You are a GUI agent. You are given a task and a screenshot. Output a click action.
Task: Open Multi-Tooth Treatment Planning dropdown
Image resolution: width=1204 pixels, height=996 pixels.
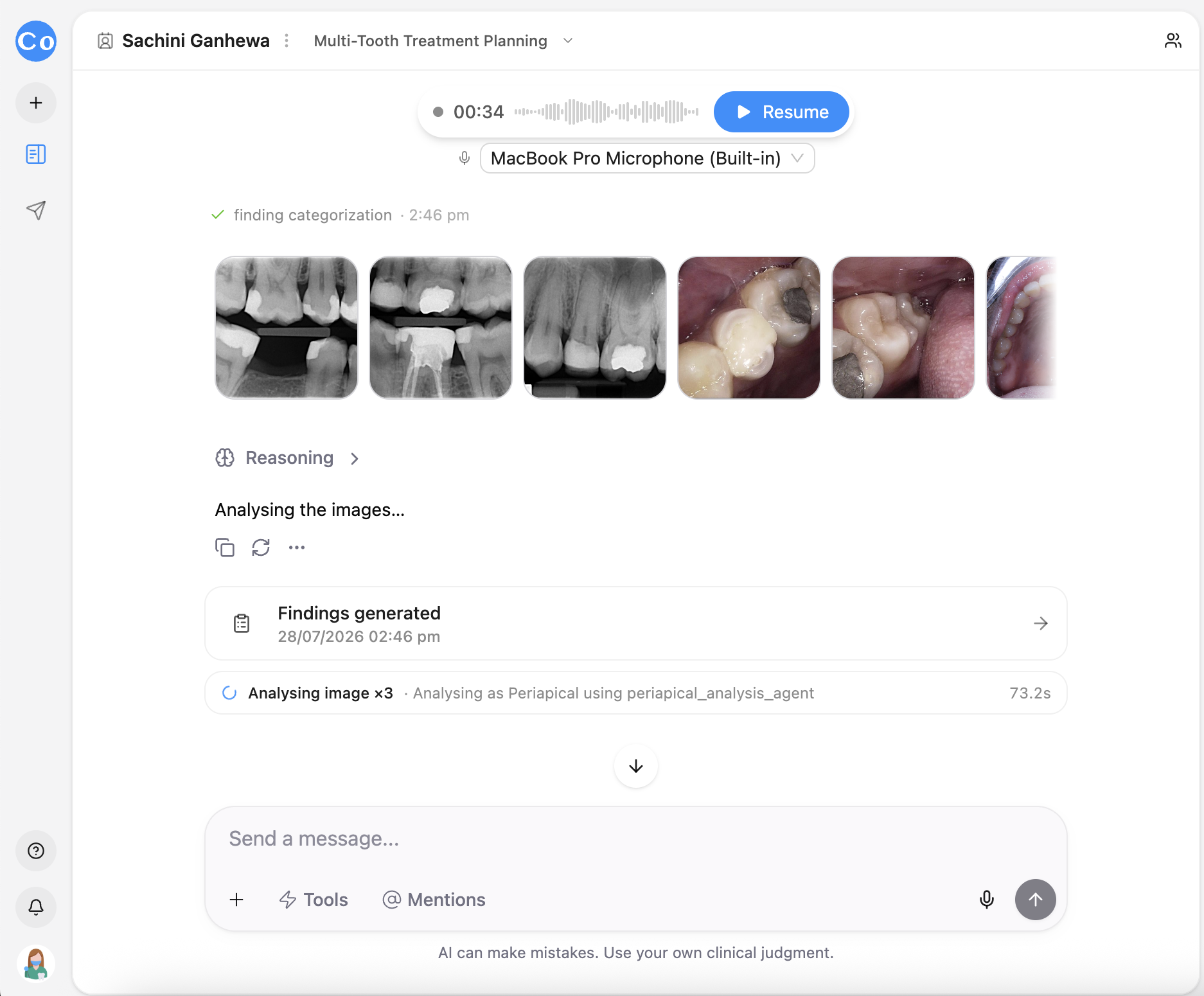tap(443, 41)
